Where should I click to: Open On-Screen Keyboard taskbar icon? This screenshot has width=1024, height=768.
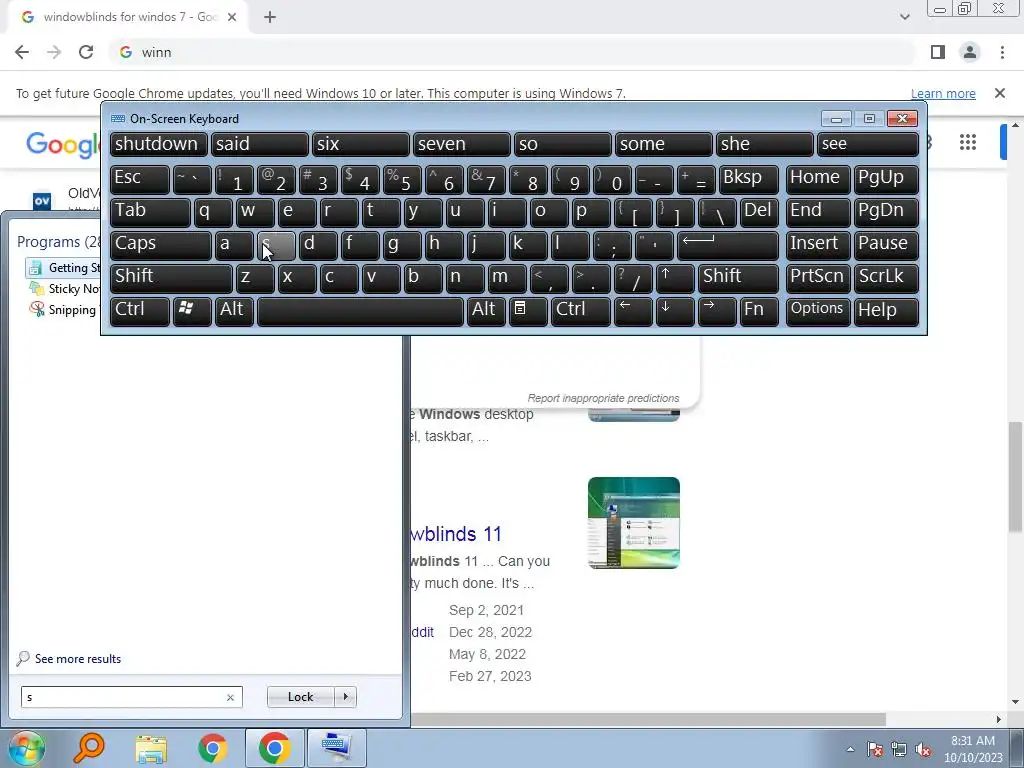pos(336,748)
